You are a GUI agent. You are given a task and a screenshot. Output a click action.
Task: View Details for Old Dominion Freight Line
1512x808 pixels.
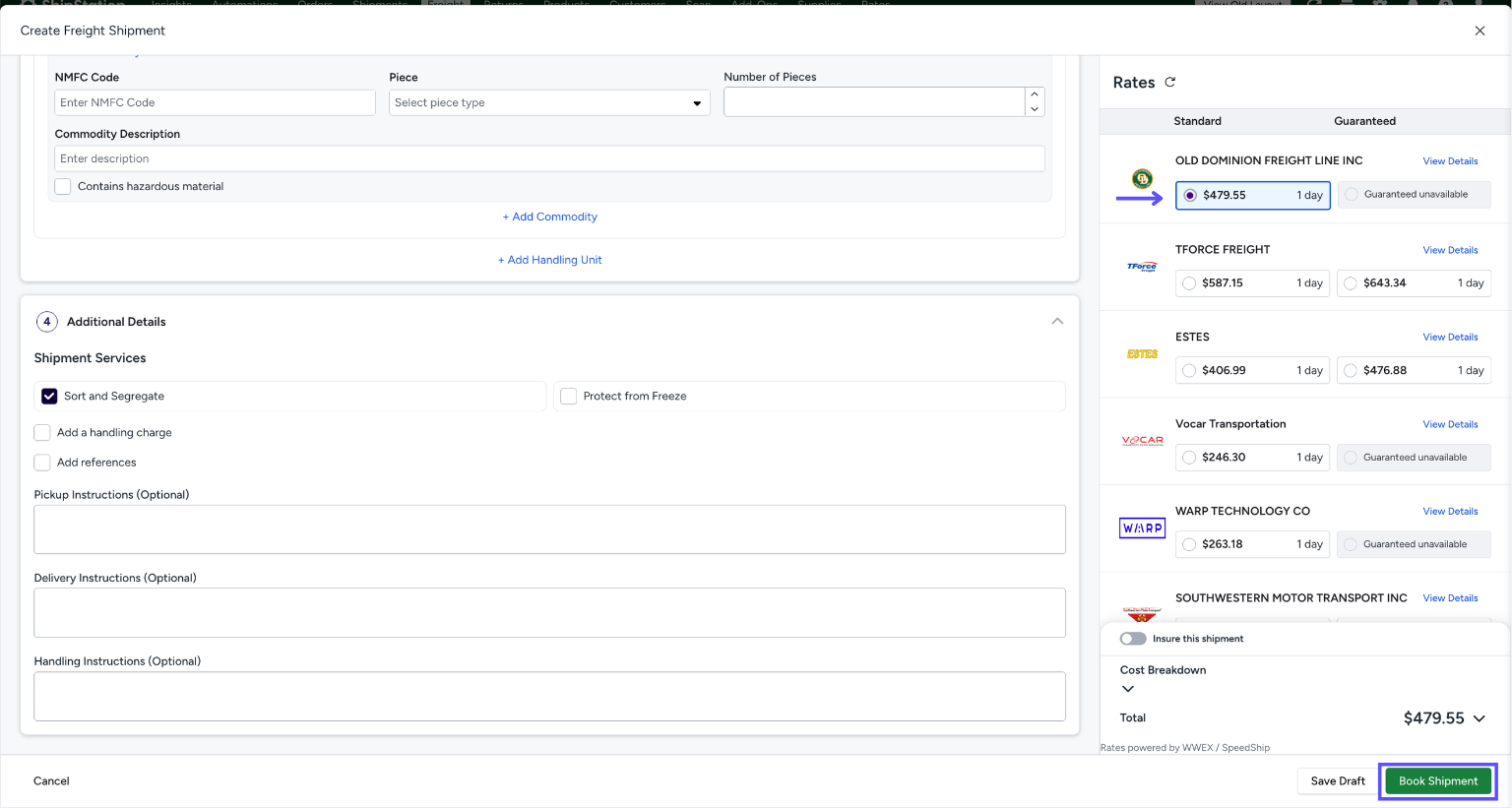[x=1450, y=161]
